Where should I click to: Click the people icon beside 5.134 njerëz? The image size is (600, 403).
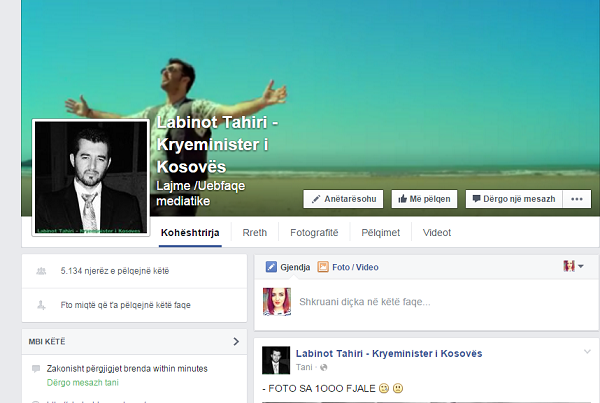pyautogui.click(x=41, y=271)
